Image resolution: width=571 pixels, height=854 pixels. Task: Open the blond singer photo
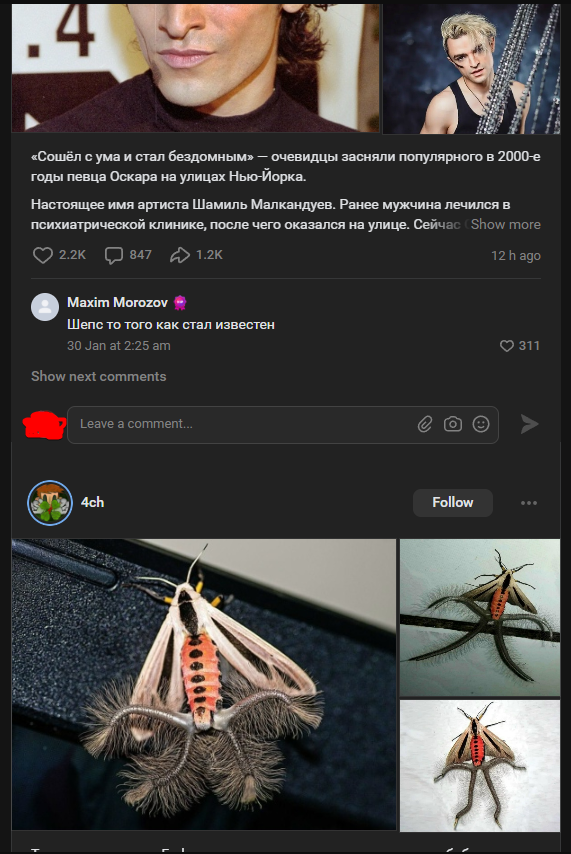[471, 69]
